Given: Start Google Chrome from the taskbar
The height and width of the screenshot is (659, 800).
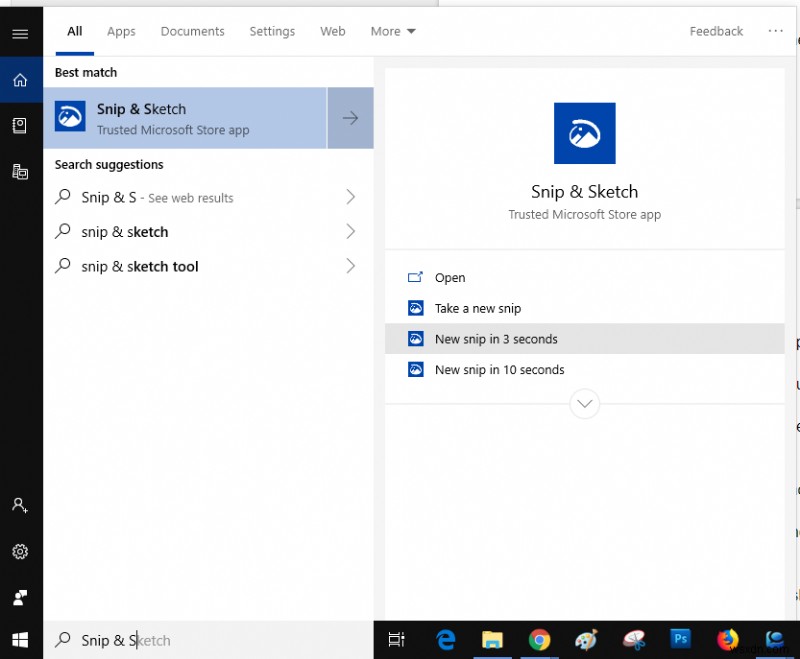Looking at the screenshot, I should 540,640.
